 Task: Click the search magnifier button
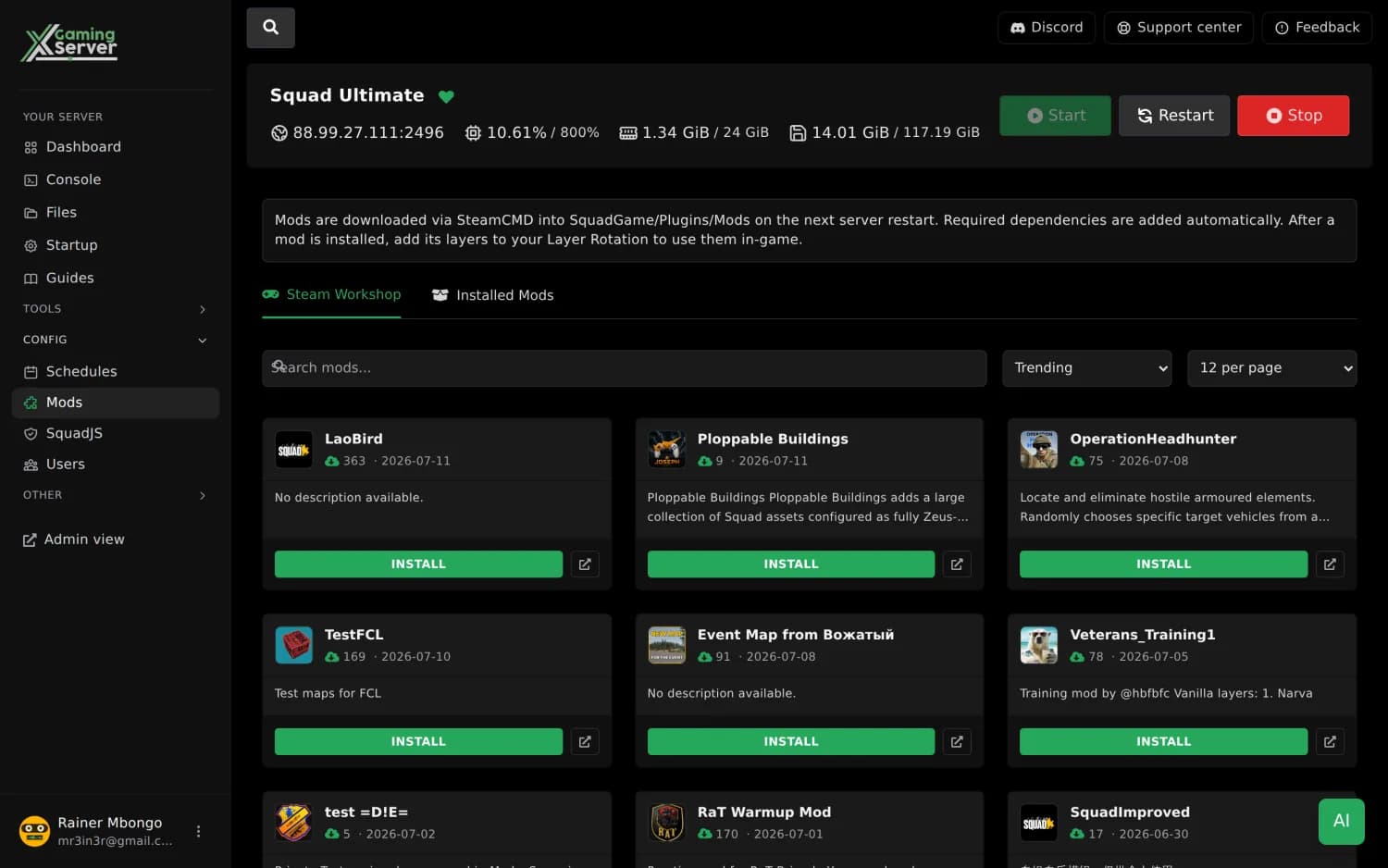(270, 28)
